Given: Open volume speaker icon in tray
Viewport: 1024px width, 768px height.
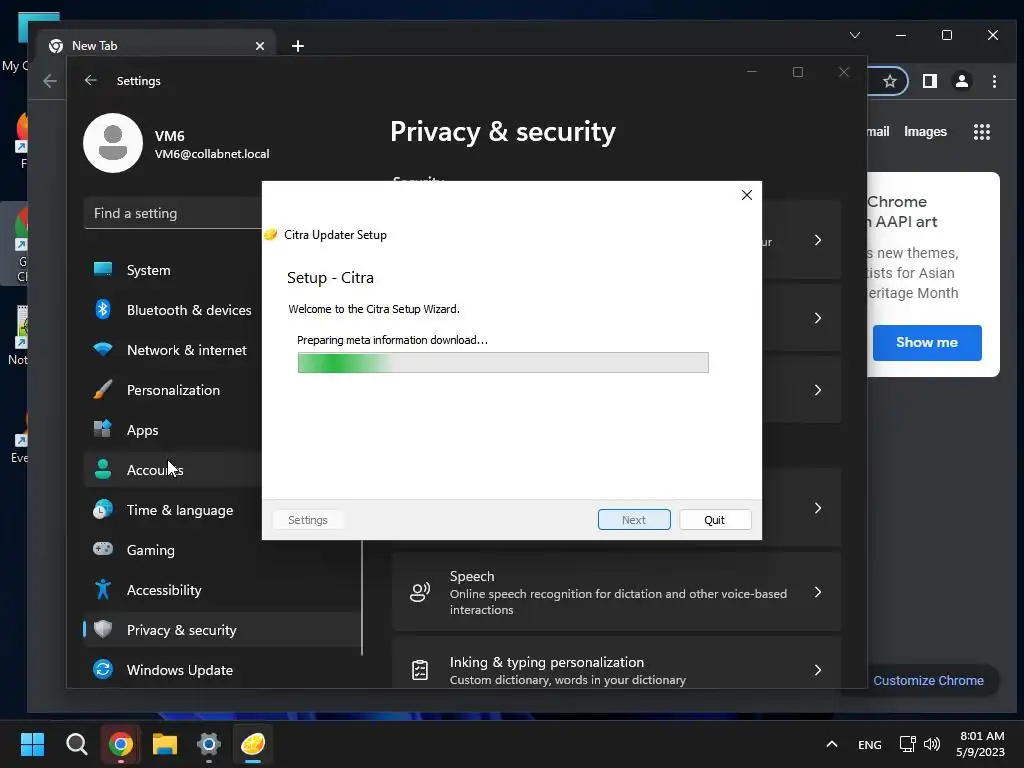Looking at the screenshot, I should [932, 744].
